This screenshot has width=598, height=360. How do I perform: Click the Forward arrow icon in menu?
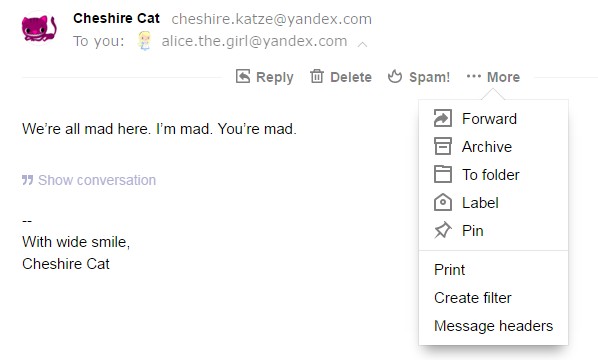443,118
